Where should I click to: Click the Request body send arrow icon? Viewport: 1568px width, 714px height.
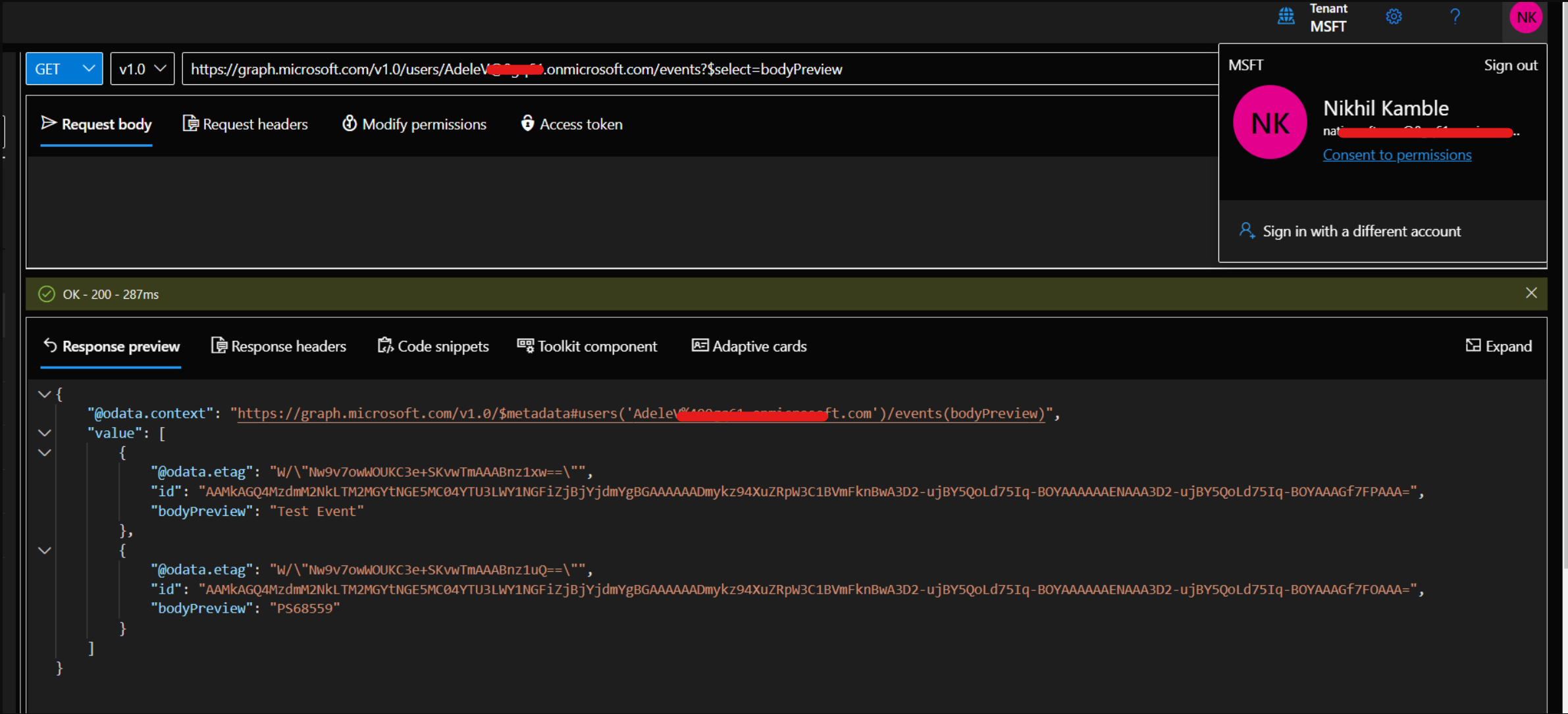[48, 122]
